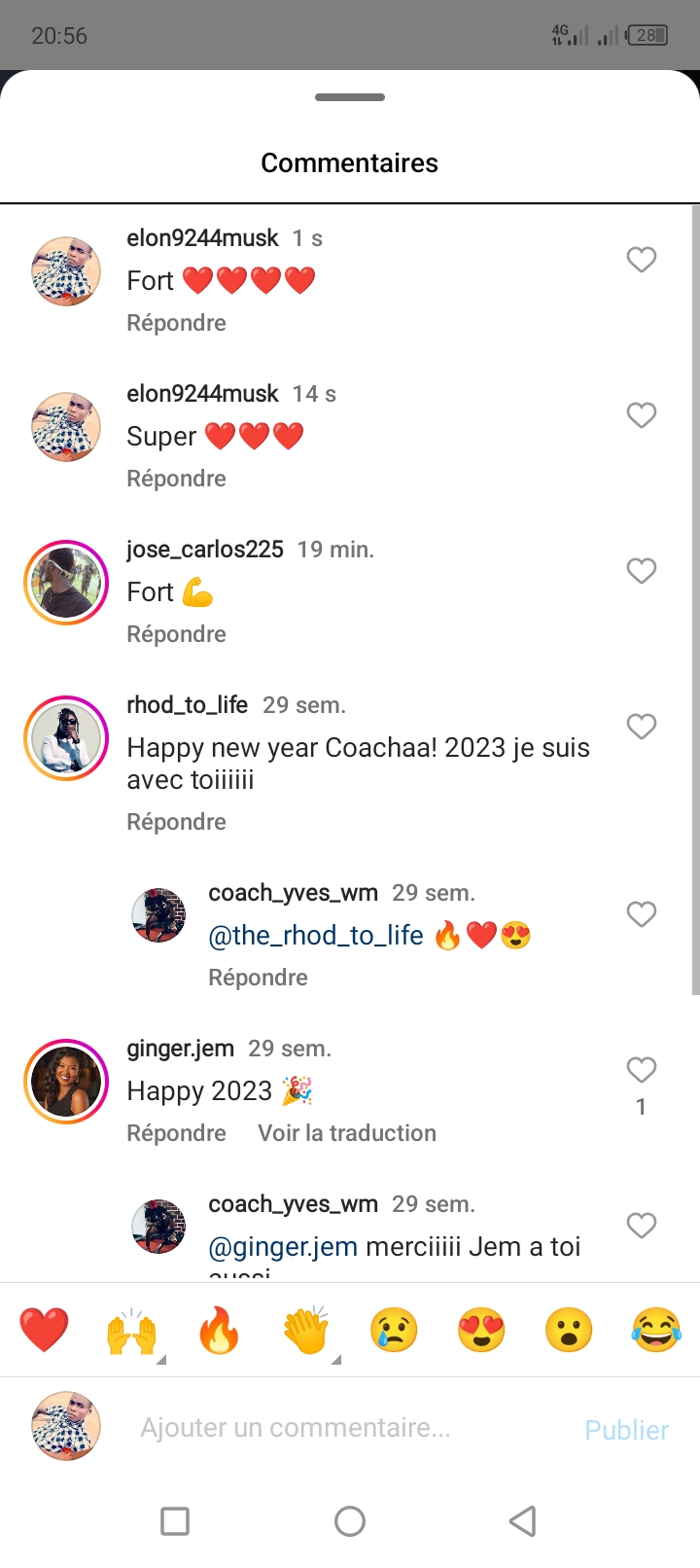
Task: Tap the comments sheet drag handle
Action: (x=350, y=97)
